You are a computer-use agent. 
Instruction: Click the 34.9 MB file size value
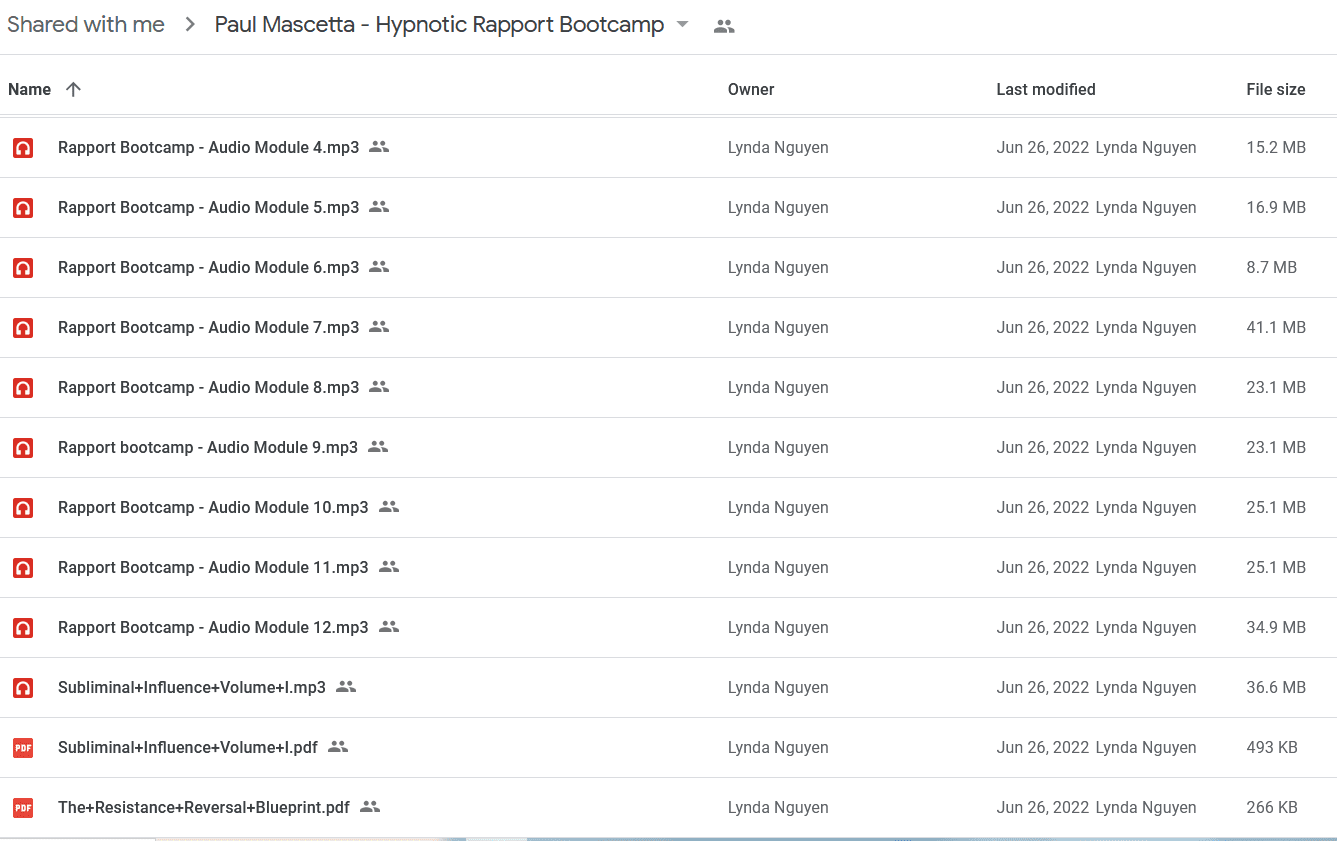[1276, 627]
